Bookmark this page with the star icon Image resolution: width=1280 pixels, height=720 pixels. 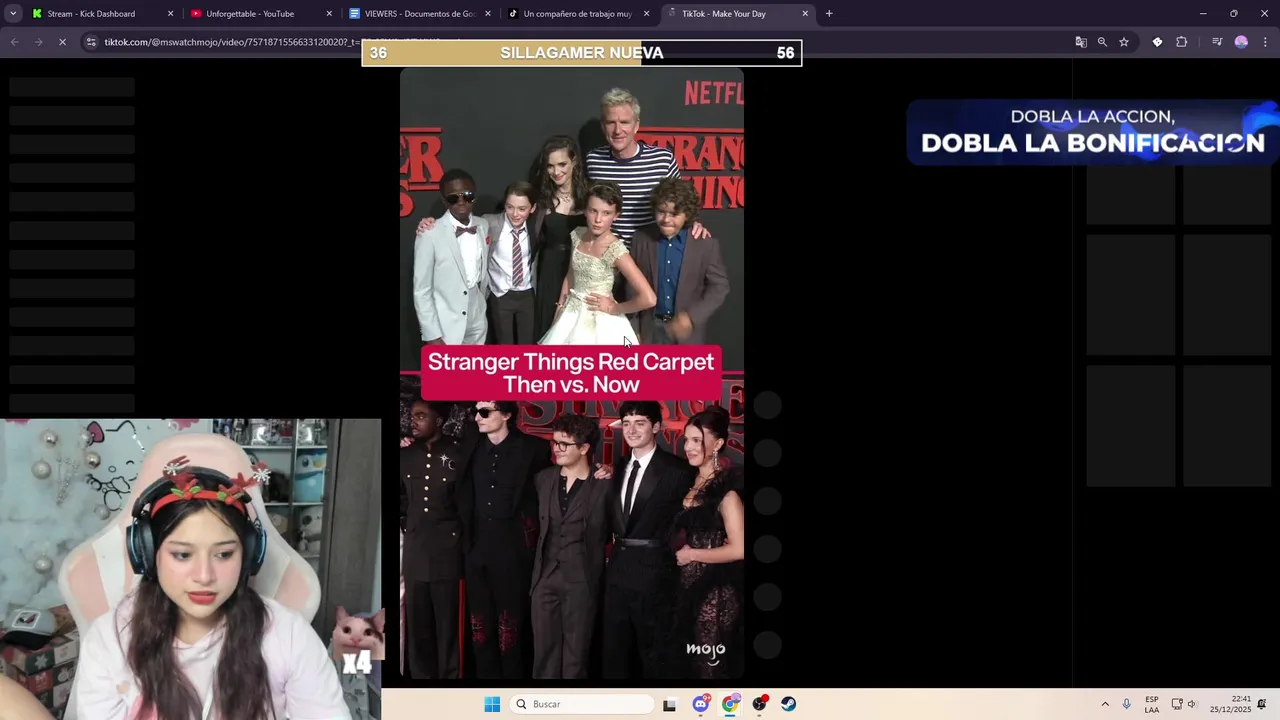[1124, 42]
